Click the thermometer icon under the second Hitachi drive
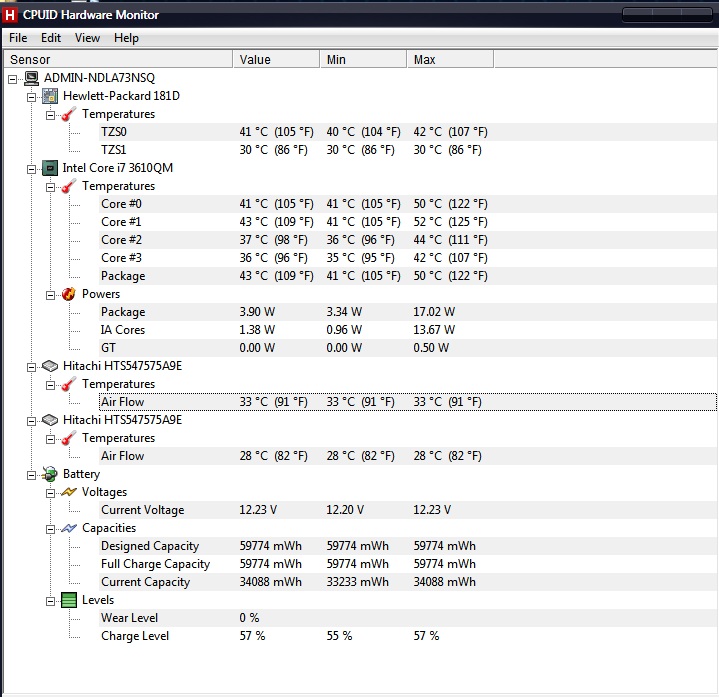719x697 pixels. [69, 438]
